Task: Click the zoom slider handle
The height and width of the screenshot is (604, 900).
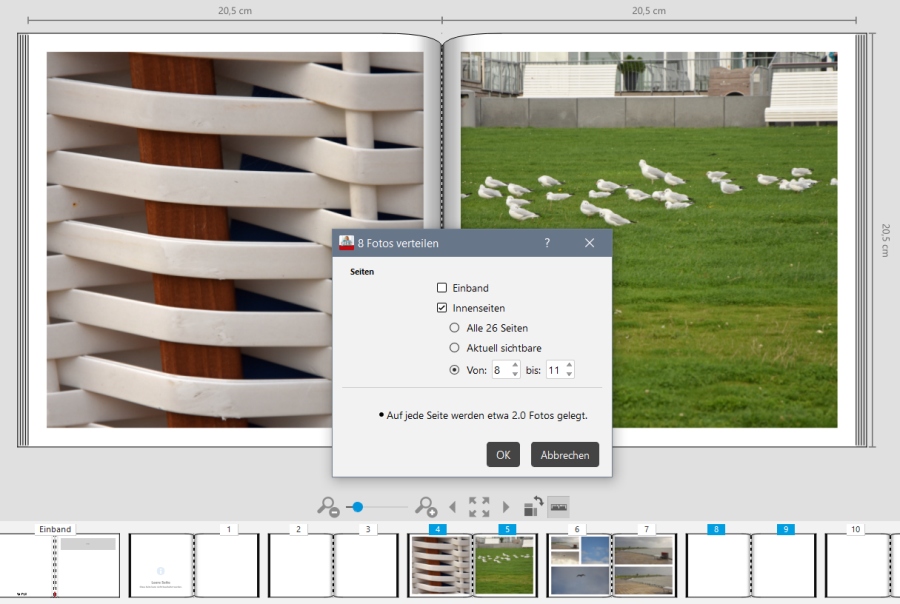Action: (x=357, y=507)
